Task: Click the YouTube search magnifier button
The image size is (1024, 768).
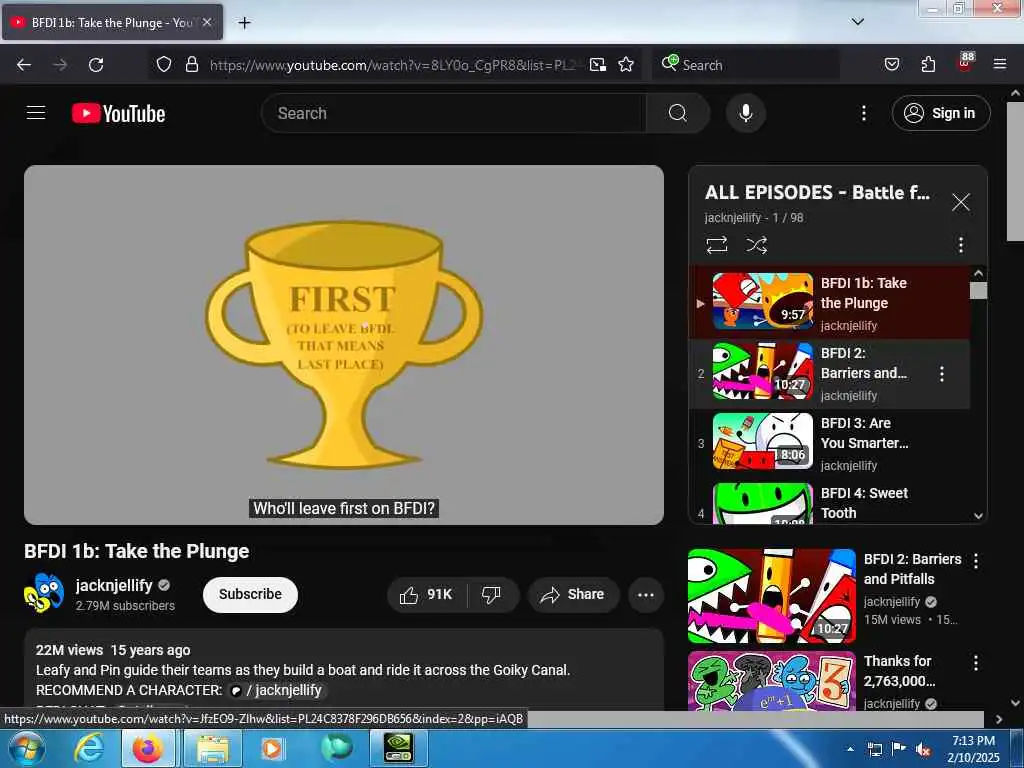Action: click(x=677, y=113)
